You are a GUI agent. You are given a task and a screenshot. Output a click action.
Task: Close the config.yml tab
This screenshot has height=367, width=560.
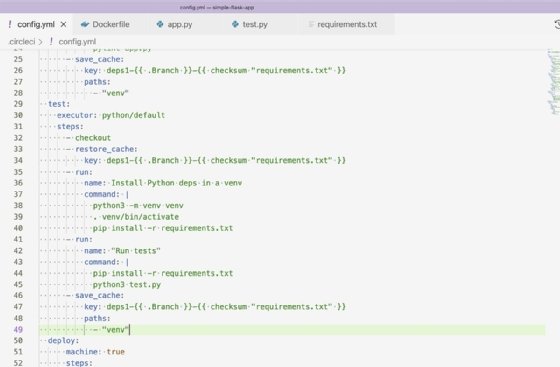pos(64,24)
